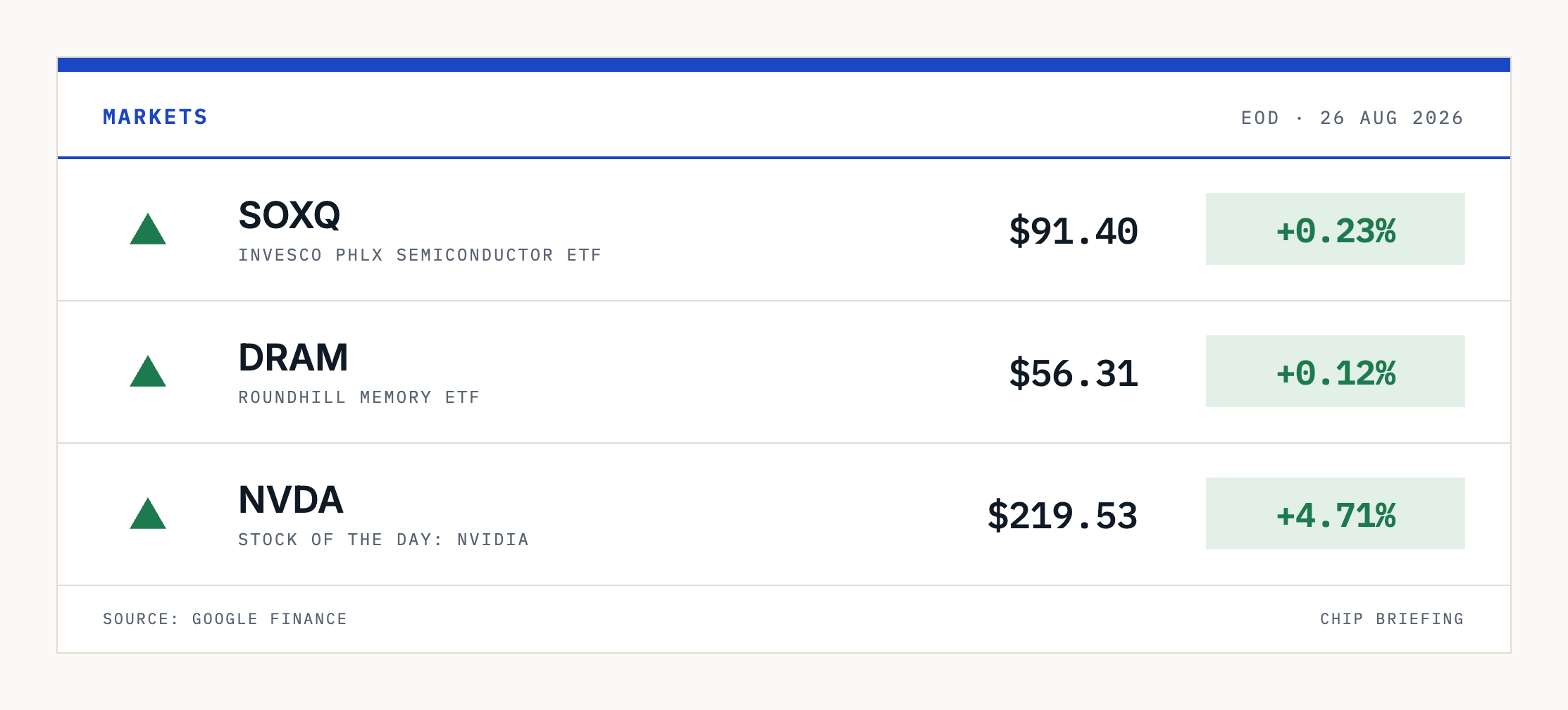The image size is (1568, 710).
Task: Click Invesco PHLX Semiconductor ETF subtitle
Action: point(421,255)
